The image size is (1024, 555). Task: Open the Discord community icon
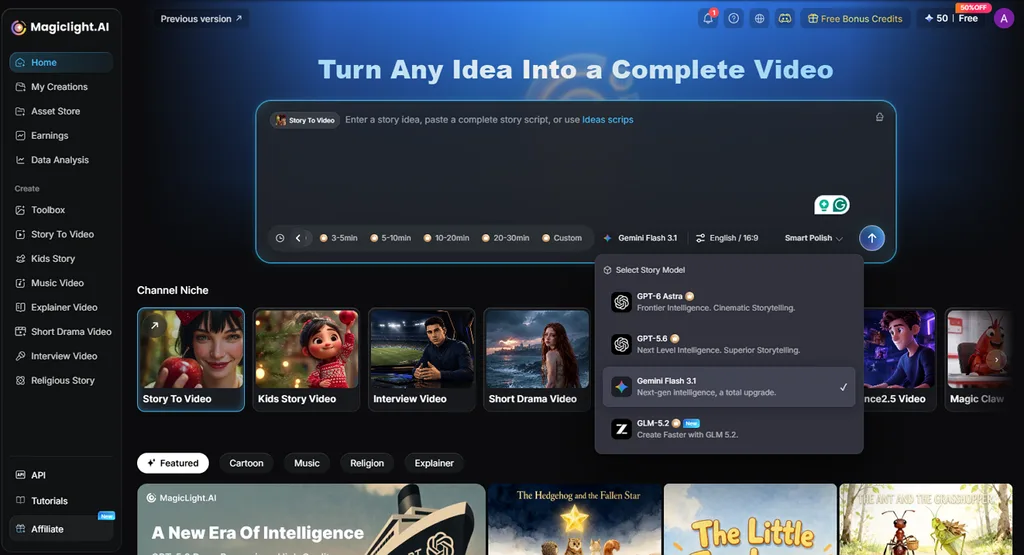click(784, 18)
